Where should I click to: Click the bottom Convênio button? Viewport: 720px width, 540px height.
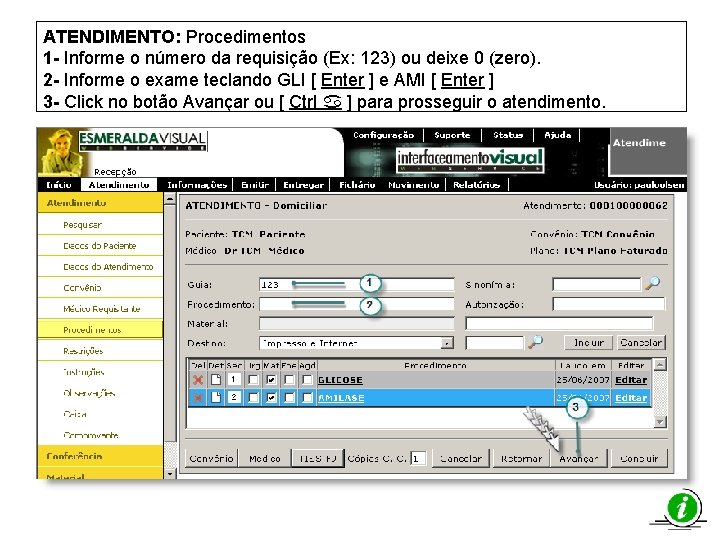tap(211, 458)
